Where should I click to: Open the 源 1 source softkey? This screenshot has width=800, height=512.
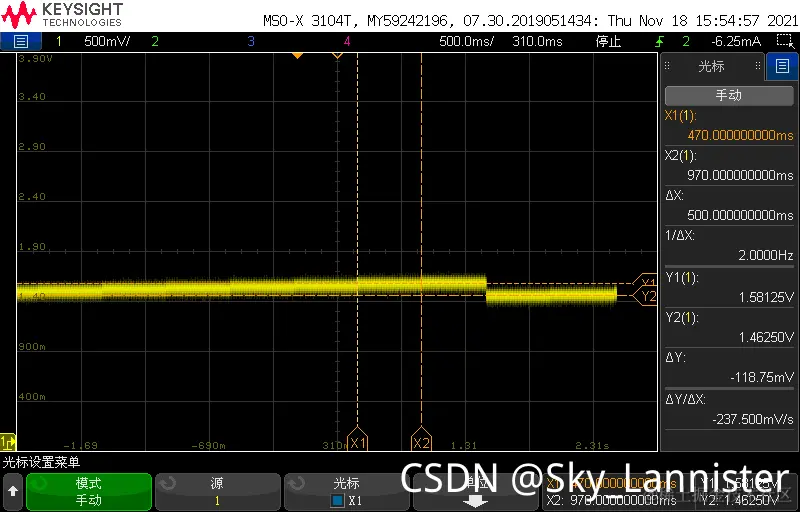pos(217,492)
